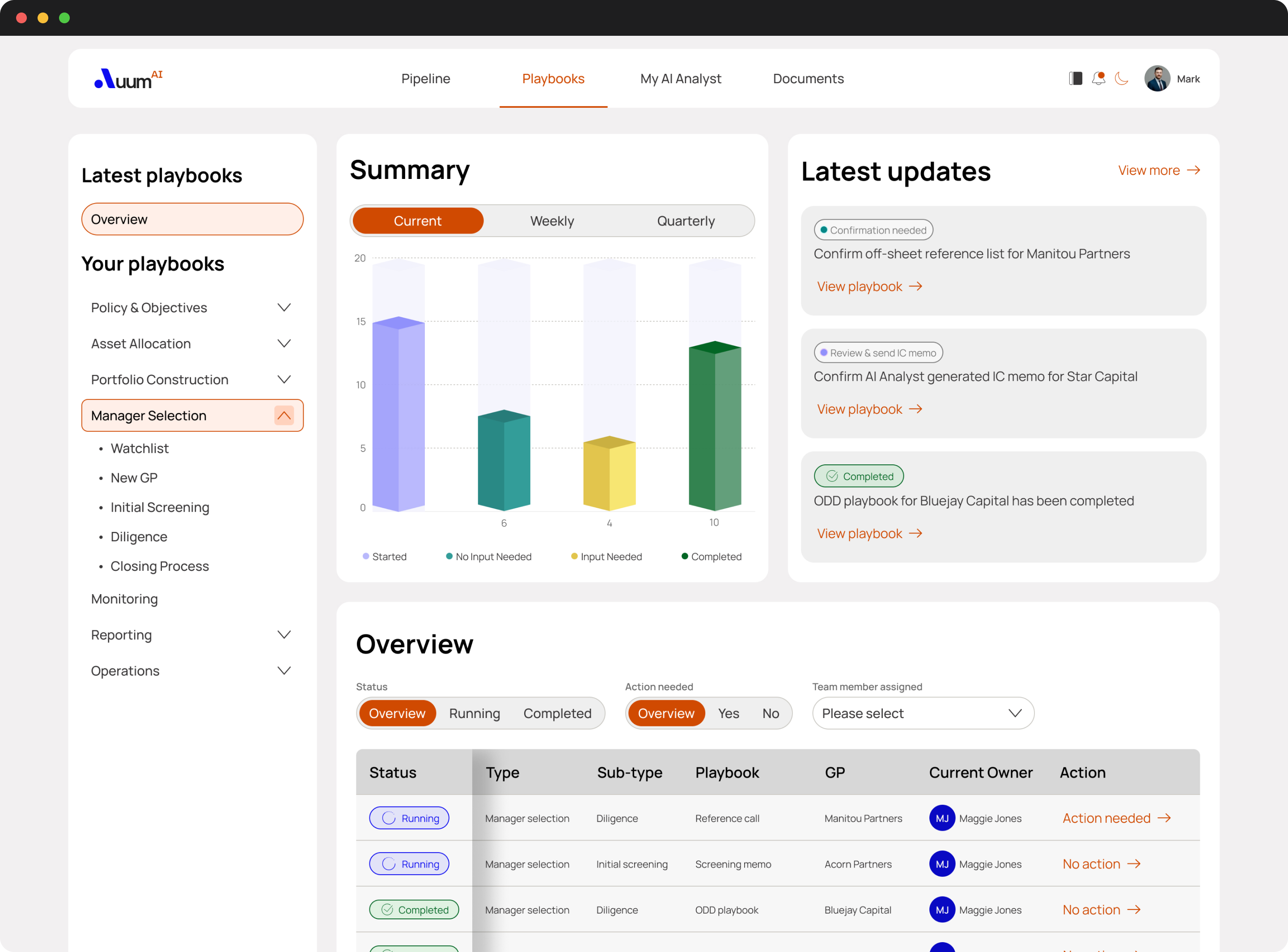Set Action needed filter to Yes
Screen dimensions: 1288x952
[x=728, y=713]
